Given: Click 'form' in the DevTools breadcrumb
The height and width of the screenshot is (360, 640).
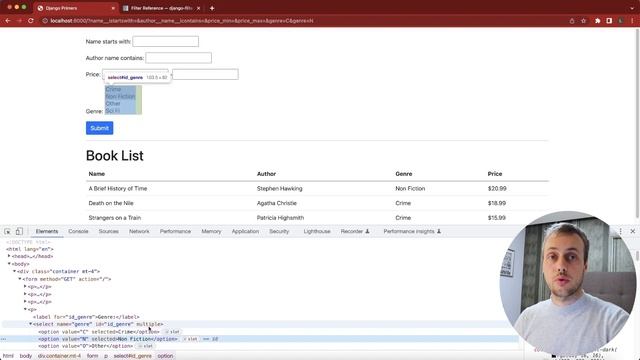Looking at the screenshot, I should tap(93, 356).
